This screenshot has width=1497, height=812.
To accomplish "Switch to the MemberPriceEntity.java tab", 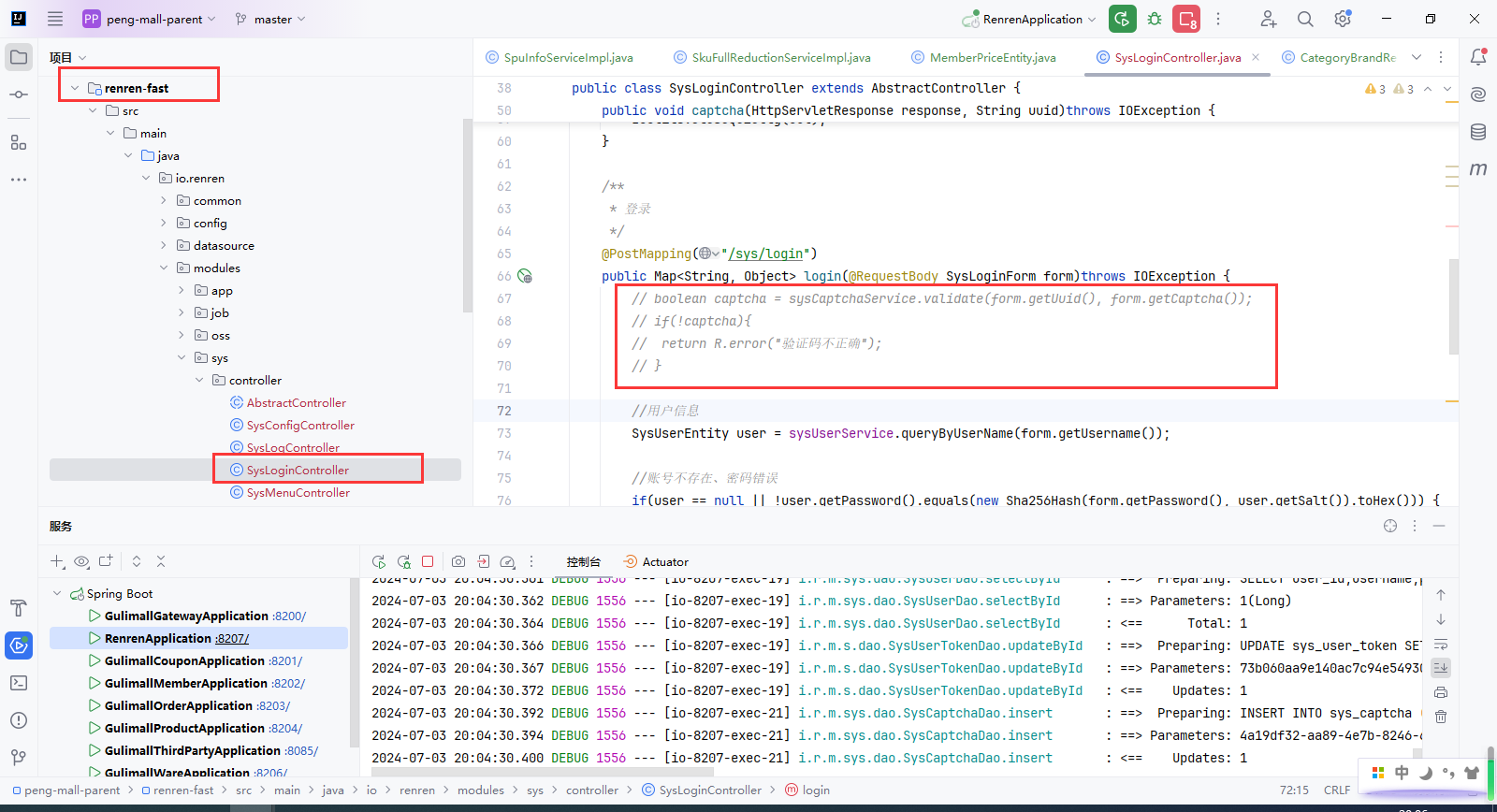I will pyautogui.click(x=983, y=57).
